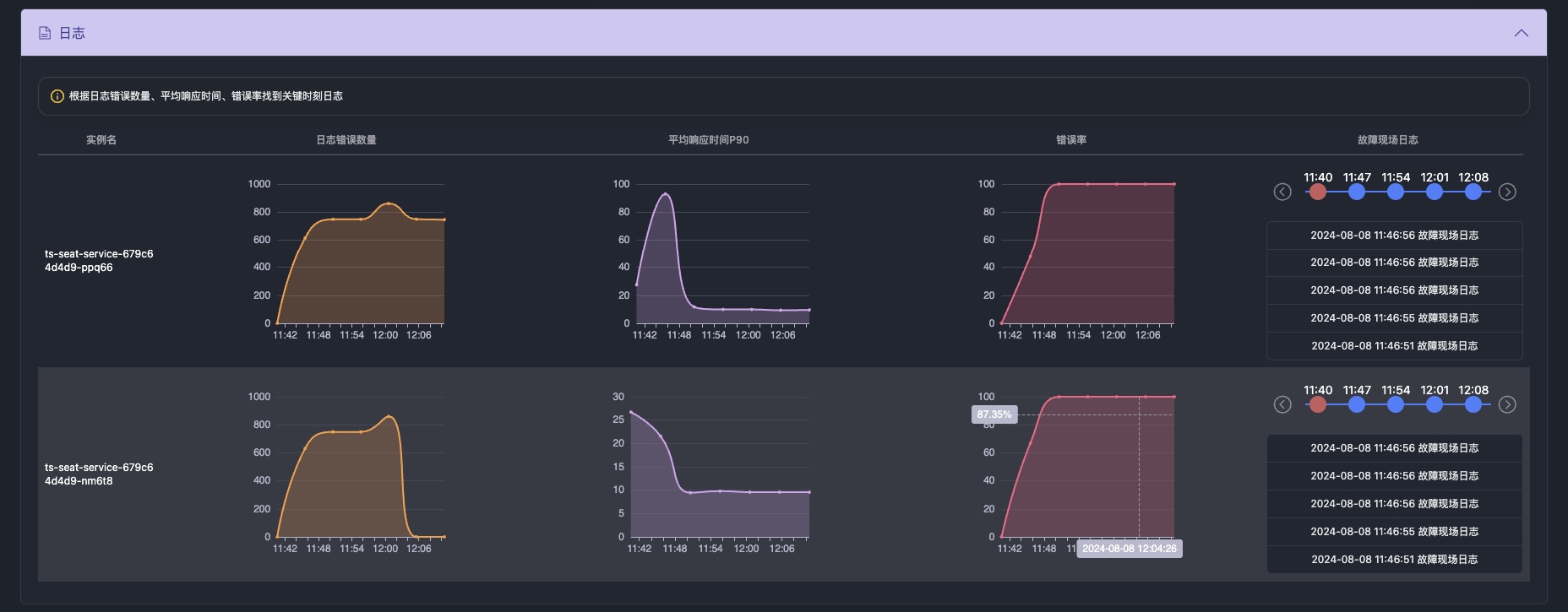Image resolution: width=1568 pixels, height=612 pixels.
Task: Click the info icon in hint banner
Action: point(57,96)
